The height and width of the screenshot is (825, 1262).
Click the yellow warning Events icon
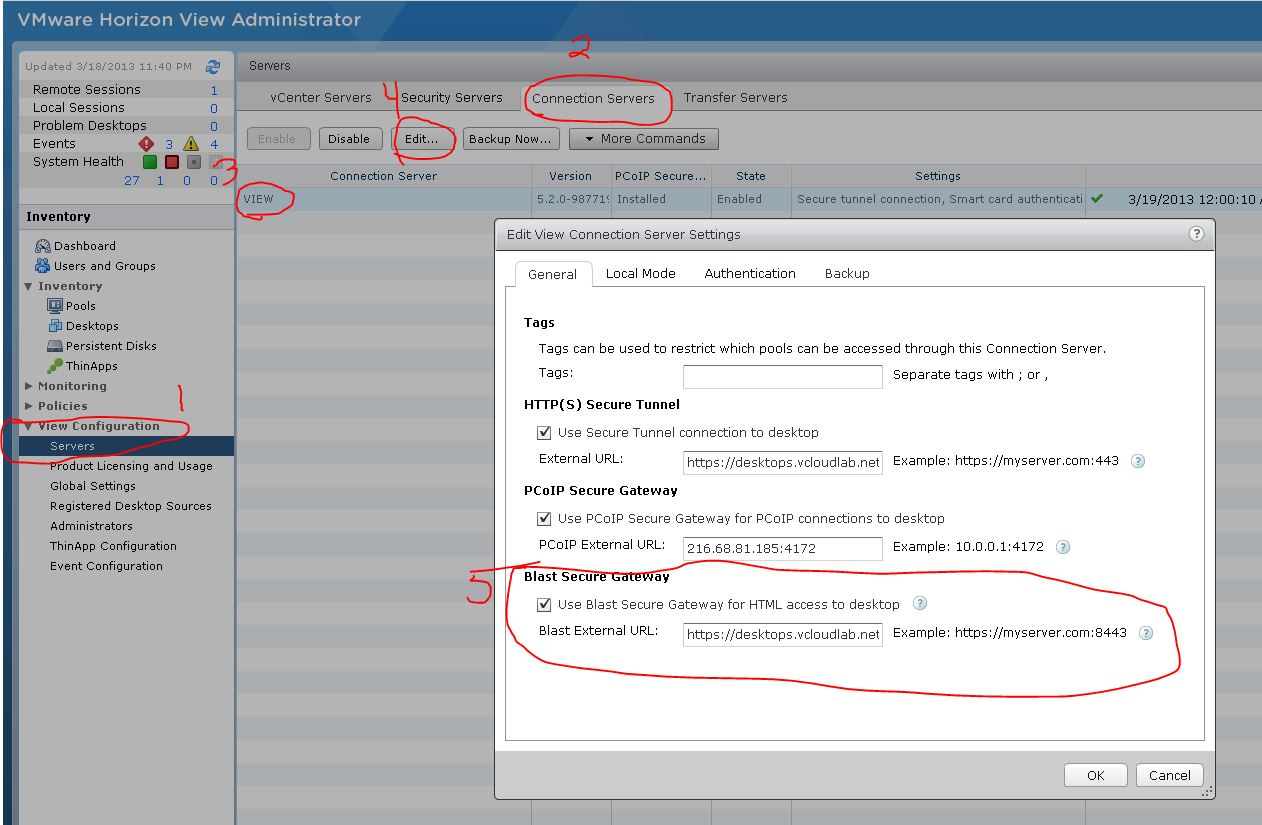pos(190,144)
